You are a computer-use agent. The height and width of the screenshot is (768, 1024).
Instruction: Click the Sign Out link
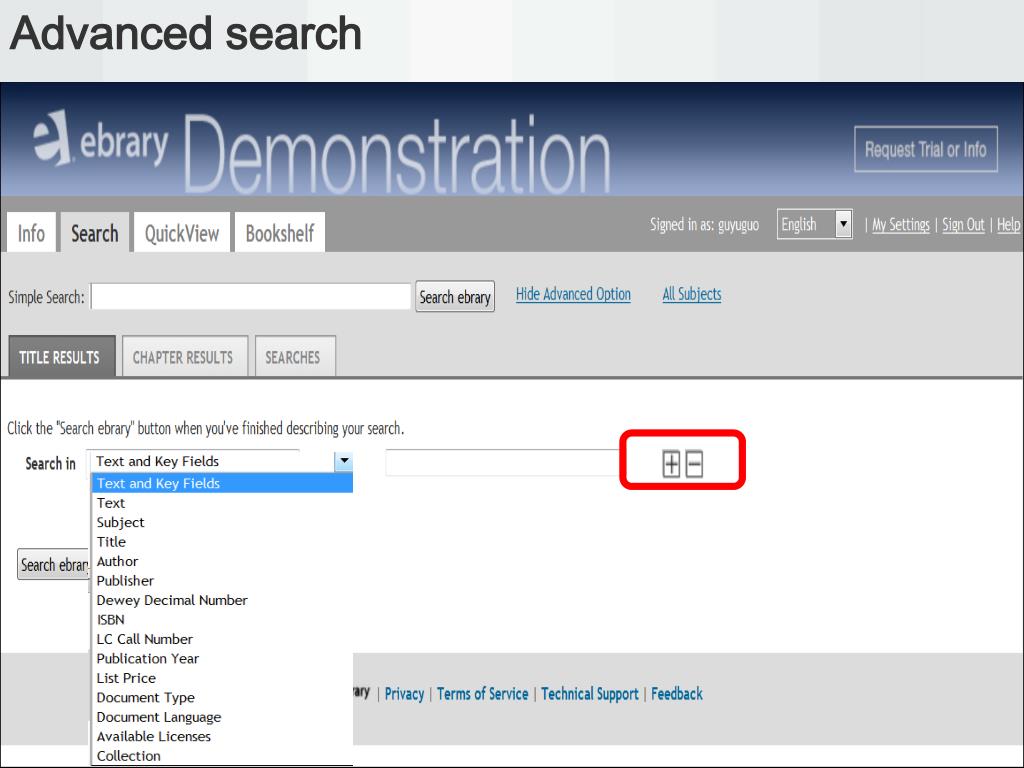point(963,225)
